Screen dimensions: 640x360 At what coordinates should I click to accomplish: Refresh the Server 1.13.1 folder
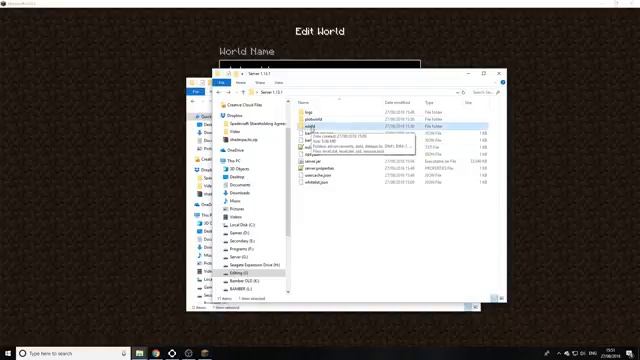point(463,92)
